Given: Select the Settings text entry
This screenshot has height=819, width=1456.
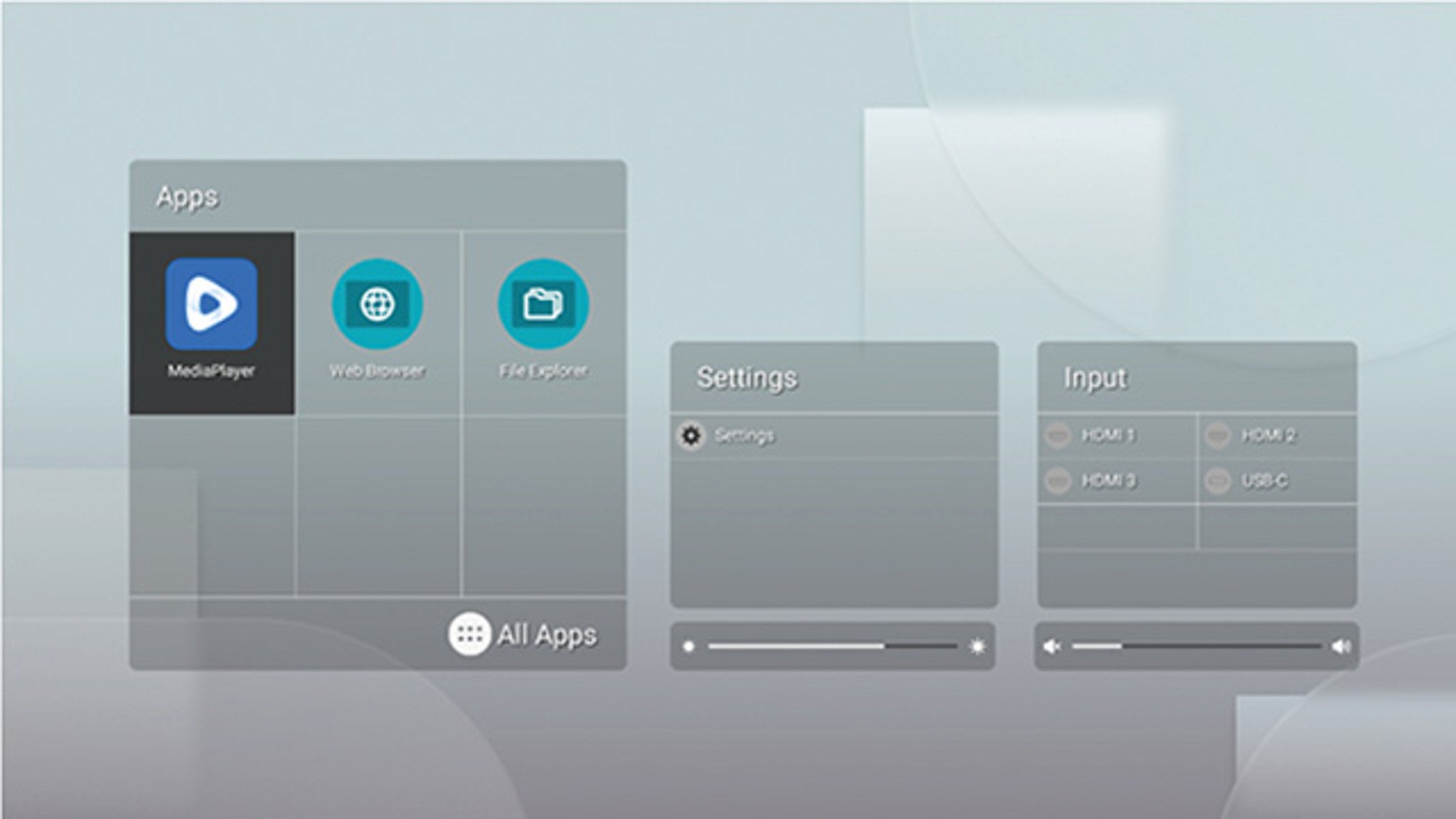Looking at the screenshot, I should pyautogui.click(x=744, y=436).
